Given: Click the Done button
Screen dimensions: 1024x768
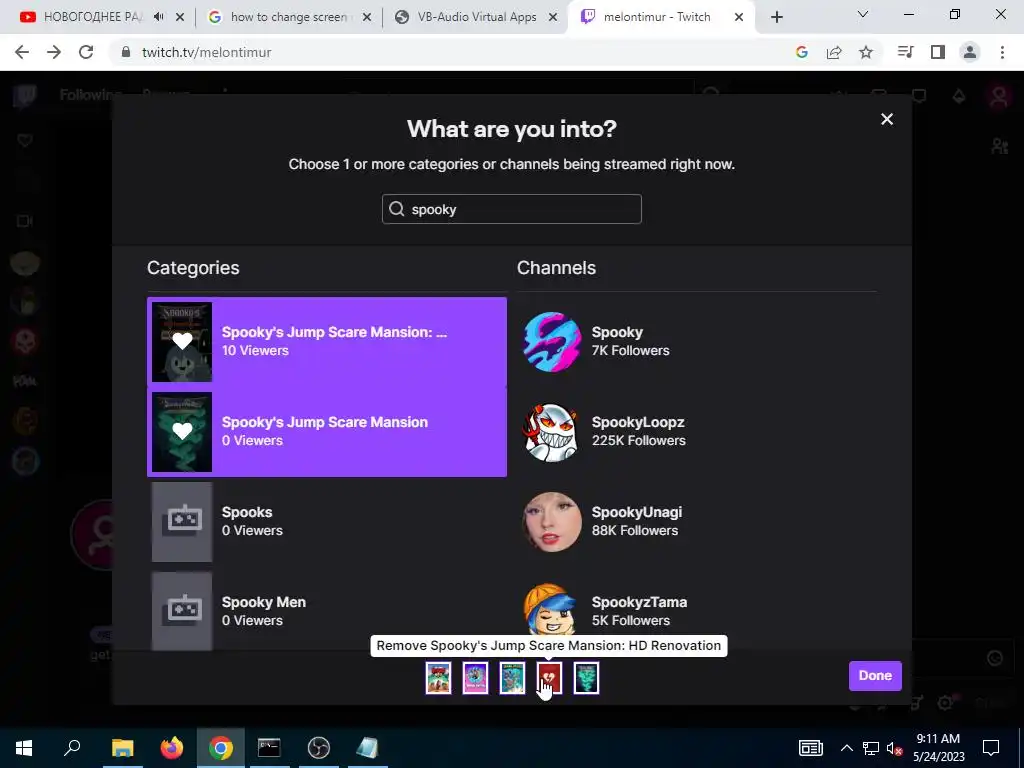Looking at the screenshot, I should pyautogui.click(x=875, y=676).
